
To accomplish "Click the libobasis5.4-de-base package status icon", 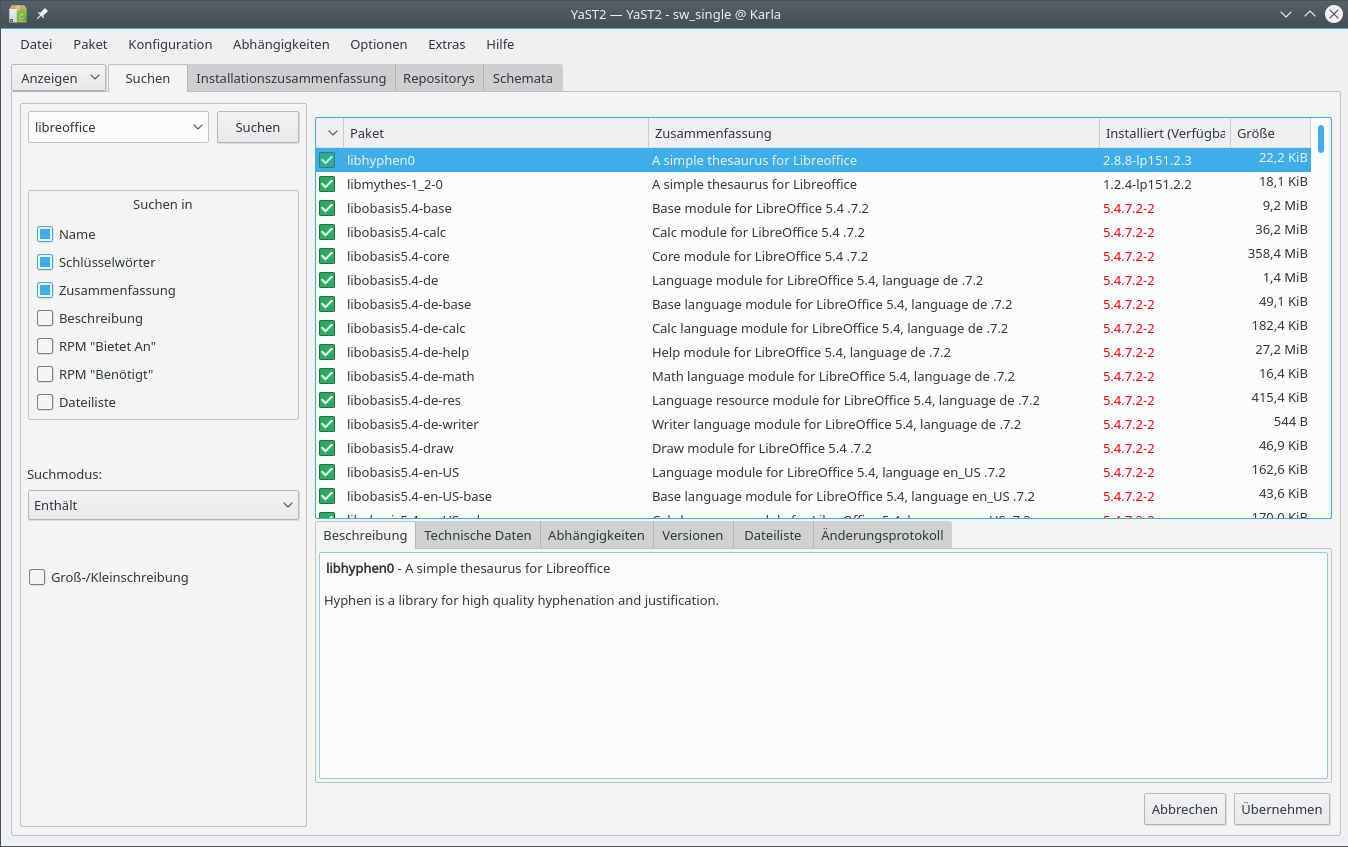I will click(327, 304).
